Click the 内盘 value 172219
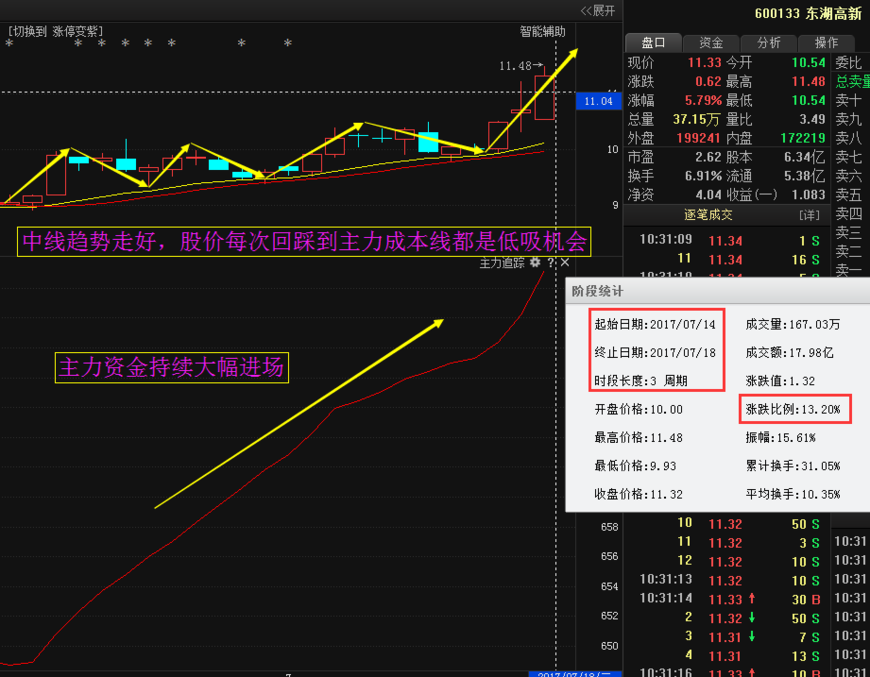 point(803,138)
